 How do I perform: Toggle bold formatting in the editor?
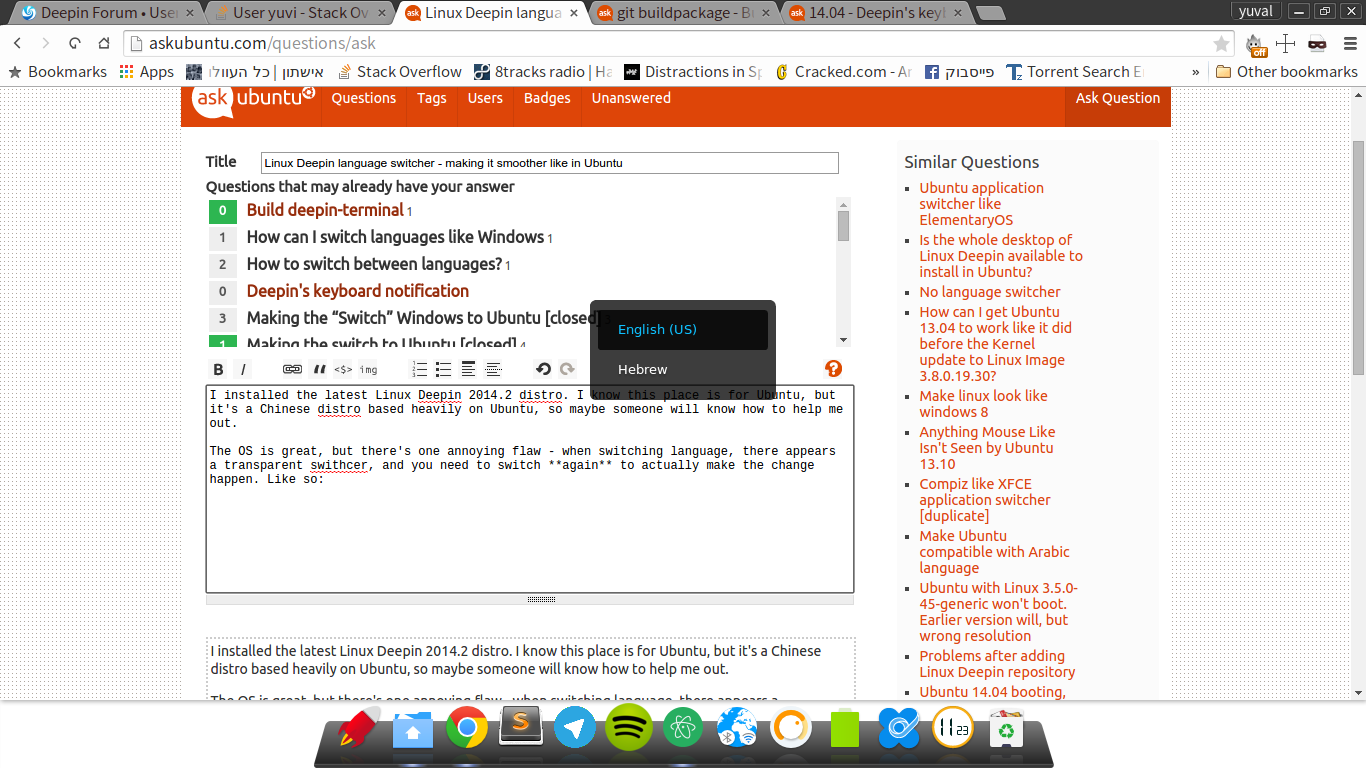[218, 369]
